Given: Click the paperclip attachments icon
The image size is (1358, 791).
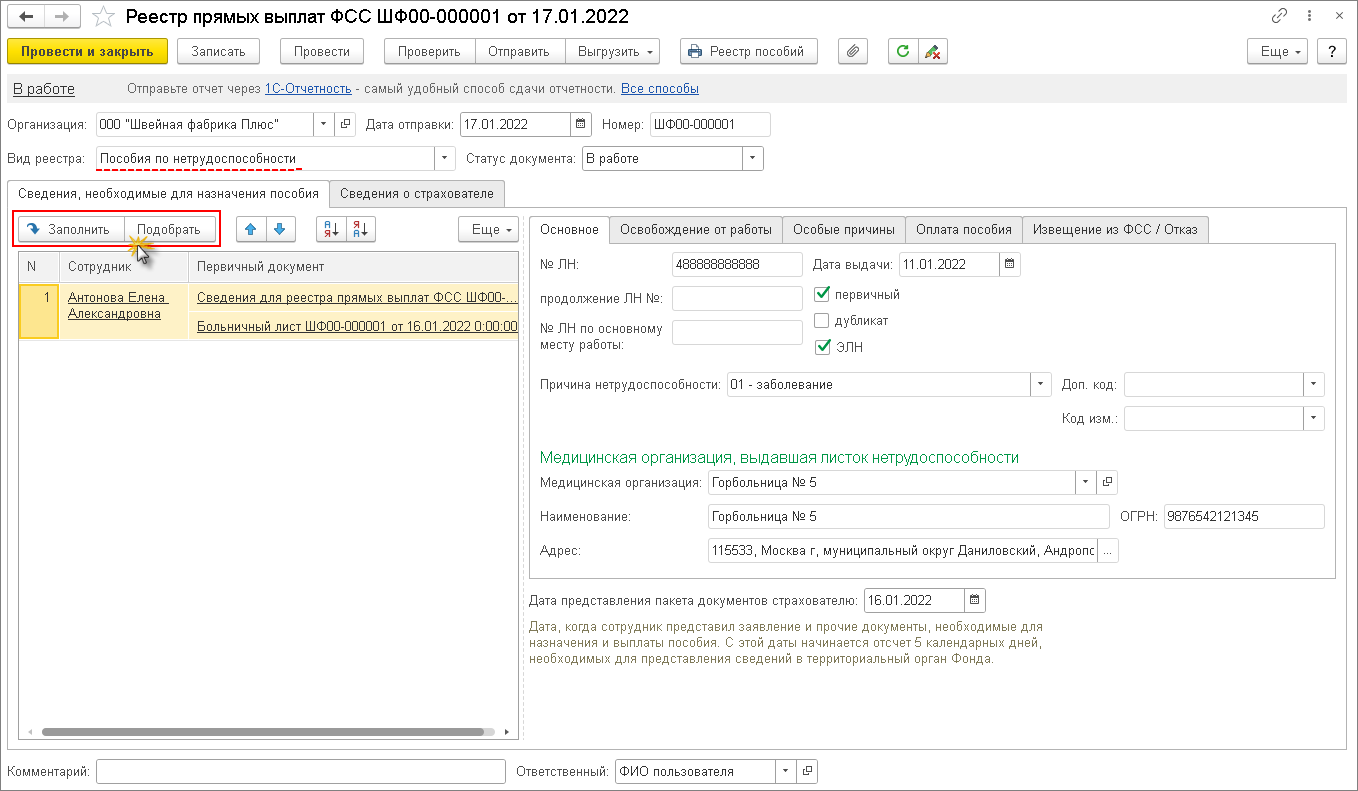Looking at the screenshot, I should pyautogui.click(x=851, y=51).
